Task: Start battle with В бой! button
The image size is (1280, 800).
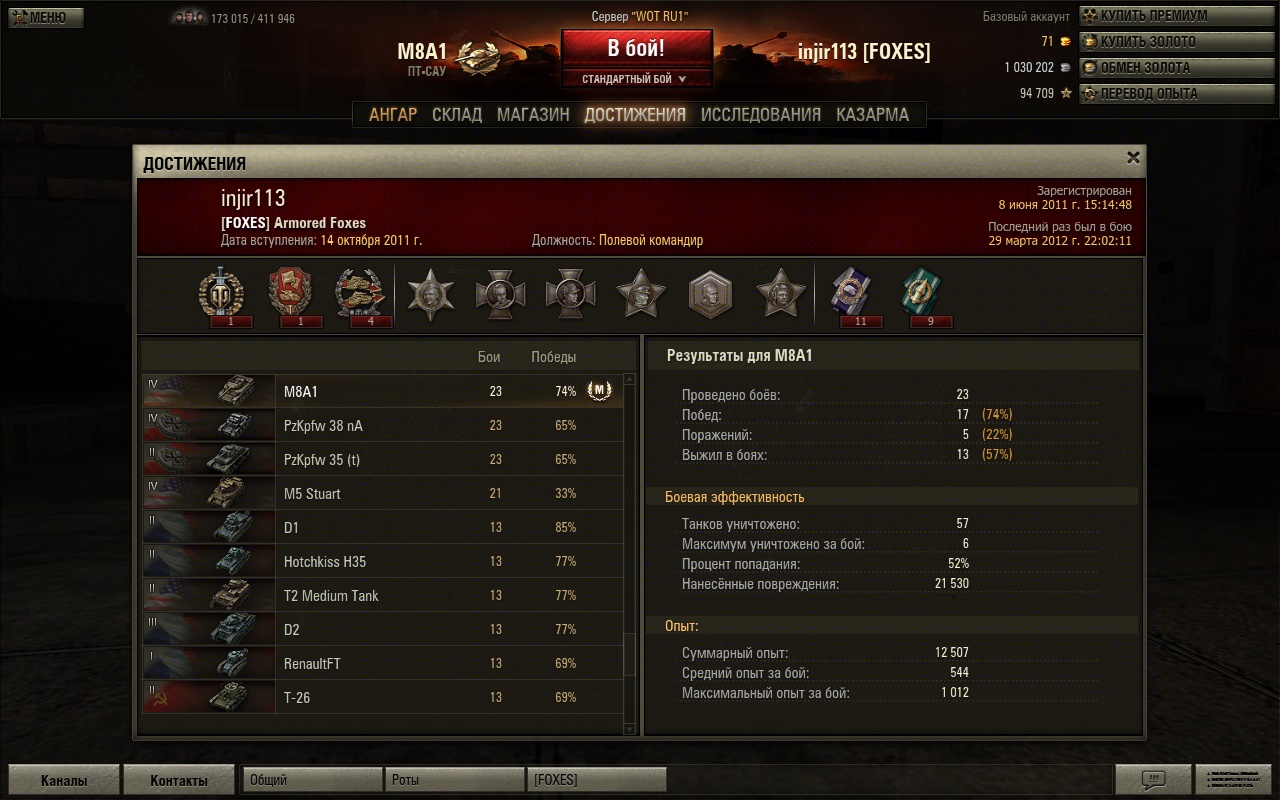Action: [x=636, y=48]
